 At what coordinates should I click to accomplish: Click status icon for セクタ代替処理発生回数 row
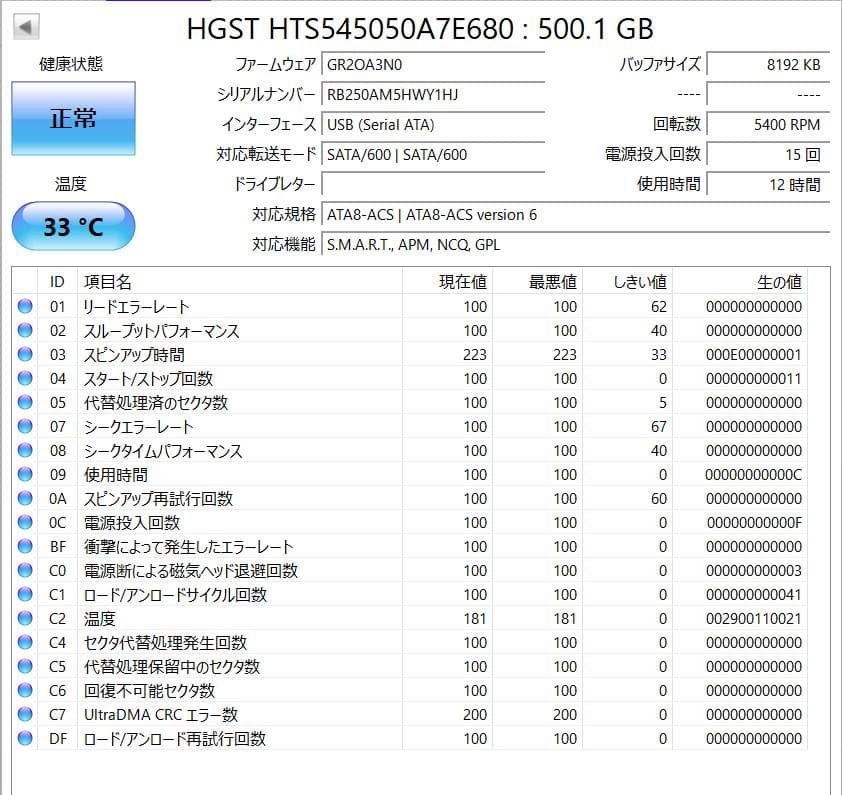click(x=25, y=642)
